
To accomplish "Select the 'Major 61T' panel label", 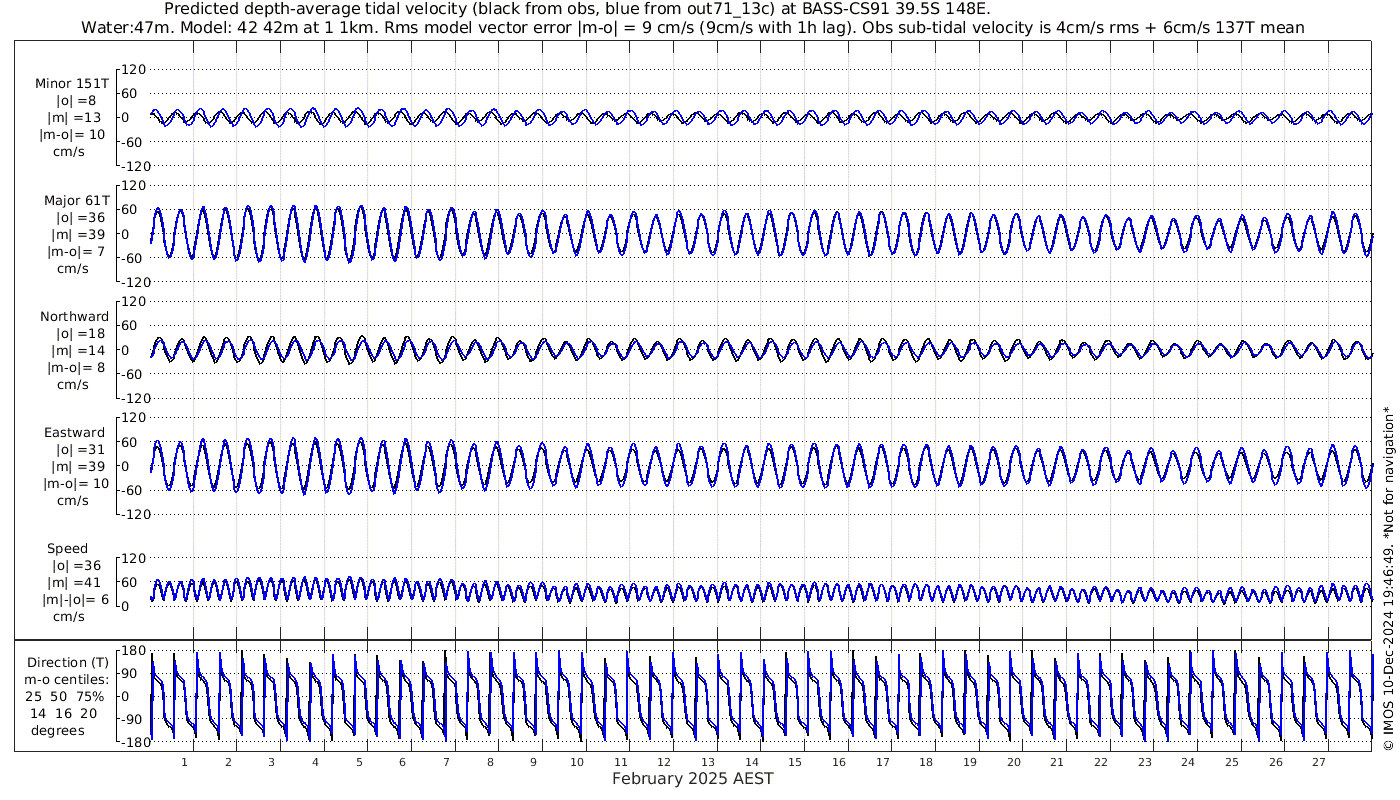I will click(x=76, y=200).
